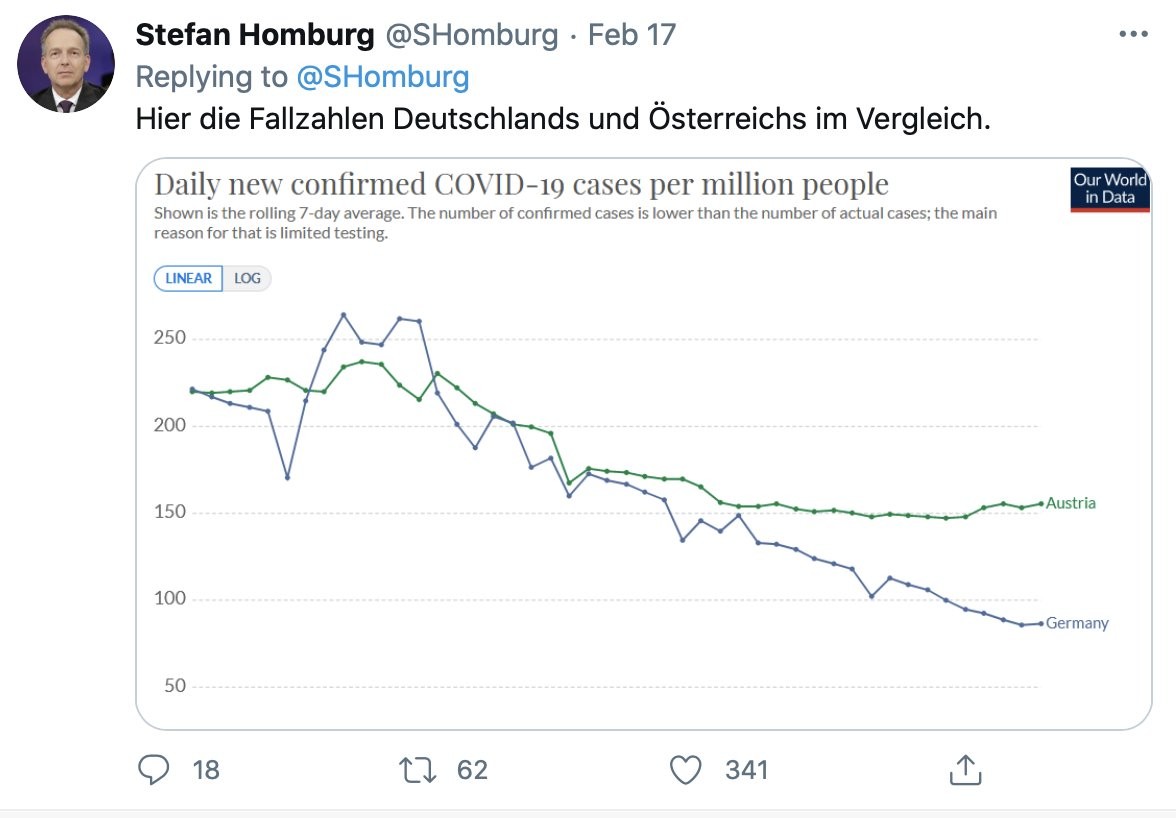Click the @SHomburg handle beside name

coord(470,35)
